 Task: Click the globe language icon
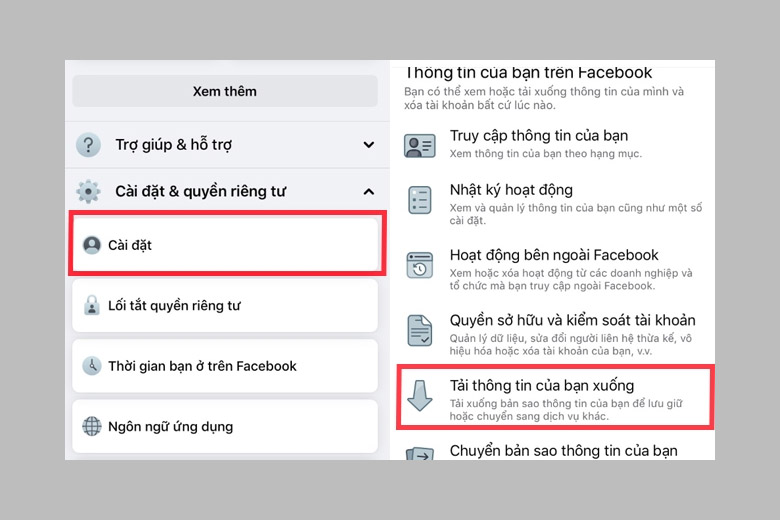(x=92, y=426)
